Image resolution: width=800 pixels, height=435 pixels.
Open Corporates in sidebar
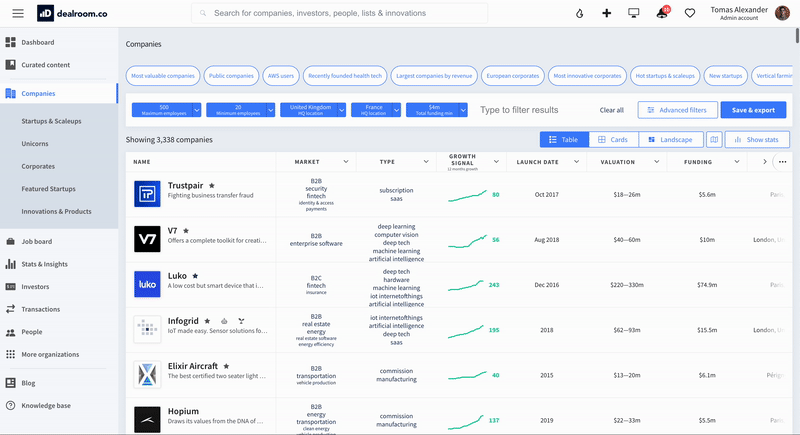coord(38,166)
